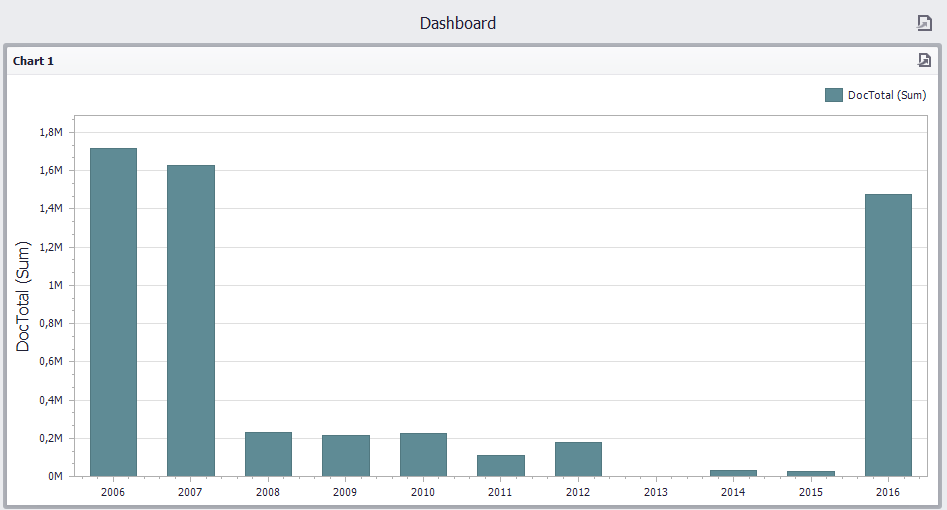Click the 2013 X-axis label
947x510 pixels.
tap(656, 492)
